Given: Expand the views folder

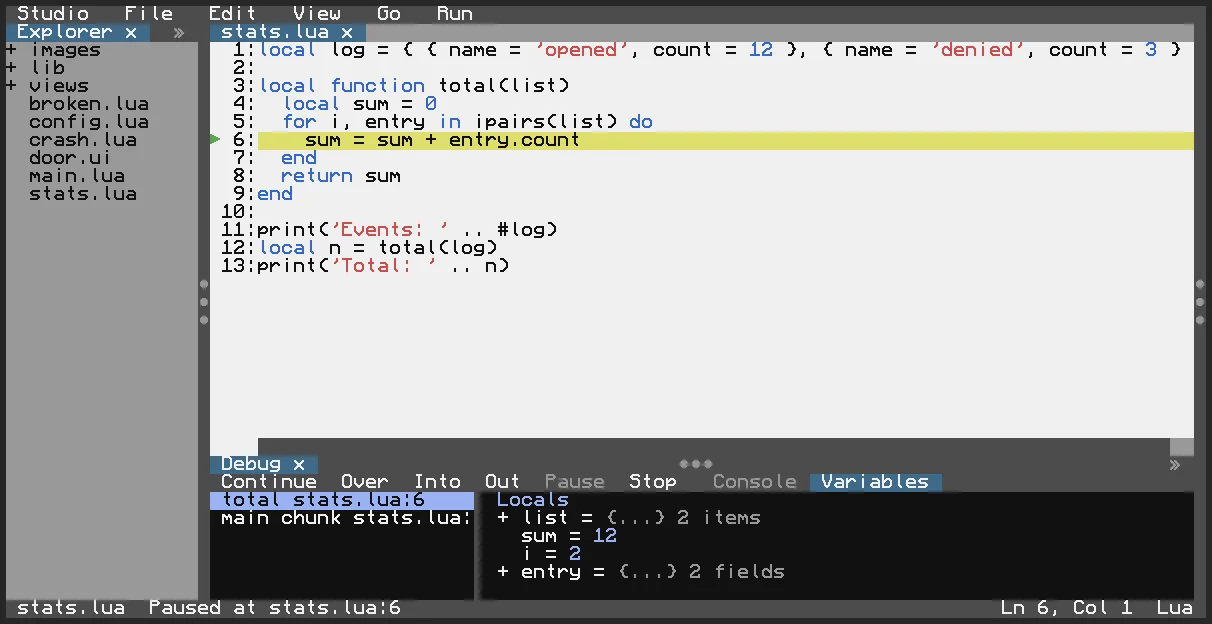Looking at the screenshot, I should [x=12, y=86].
